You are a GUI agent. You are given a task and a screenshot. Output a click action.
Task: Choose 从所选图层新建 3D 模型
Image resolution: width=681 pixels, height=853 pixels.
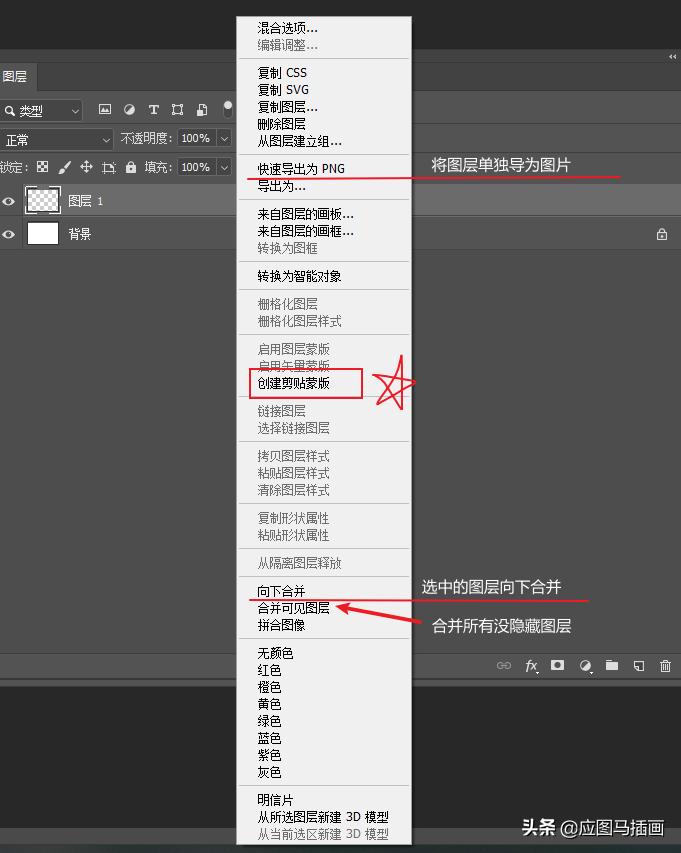click(323, 817)
